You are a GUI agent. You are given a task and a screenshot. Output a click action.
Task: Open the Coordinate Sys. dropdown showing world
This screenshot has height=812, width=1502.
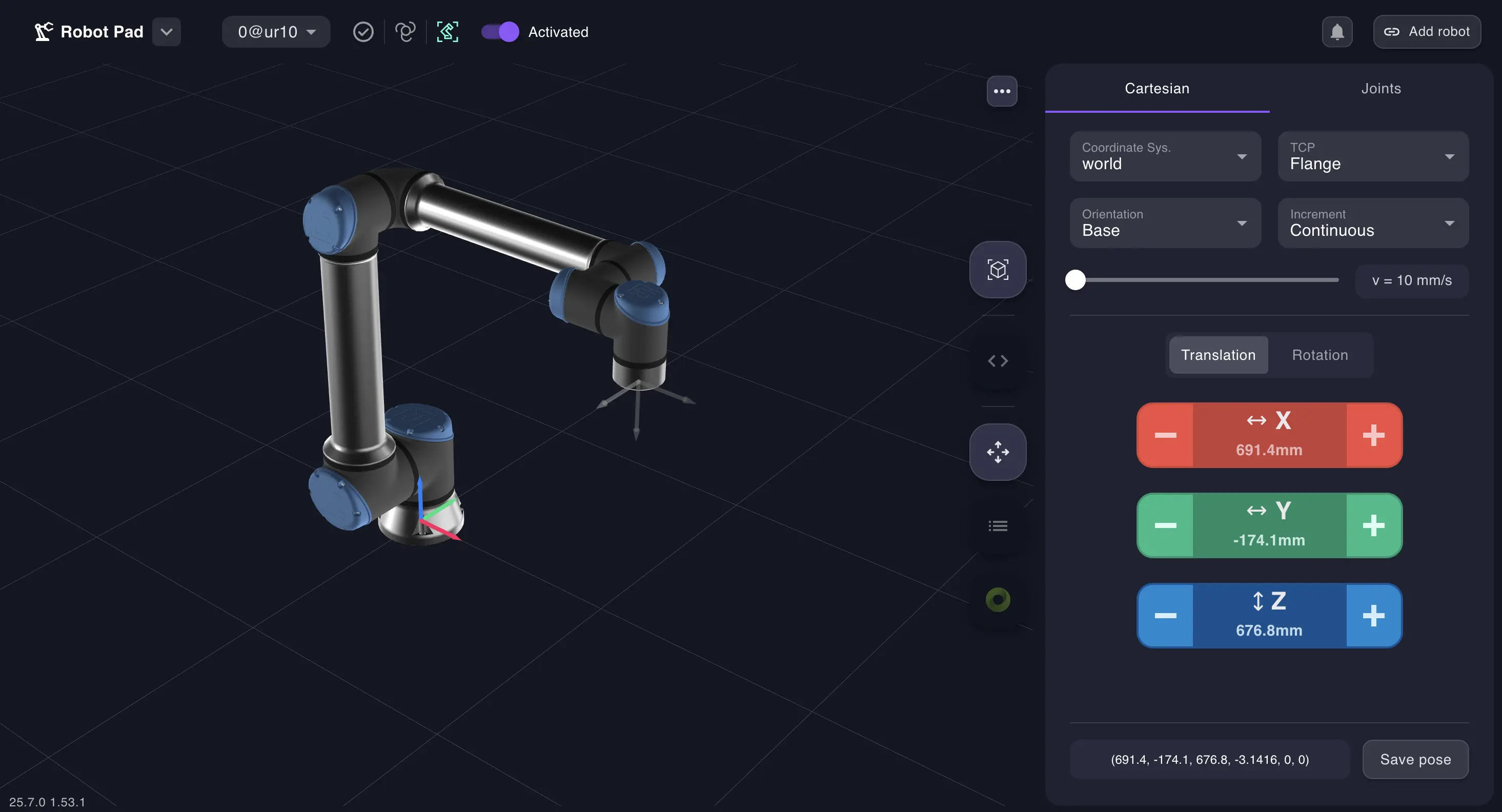[1164, 156]
